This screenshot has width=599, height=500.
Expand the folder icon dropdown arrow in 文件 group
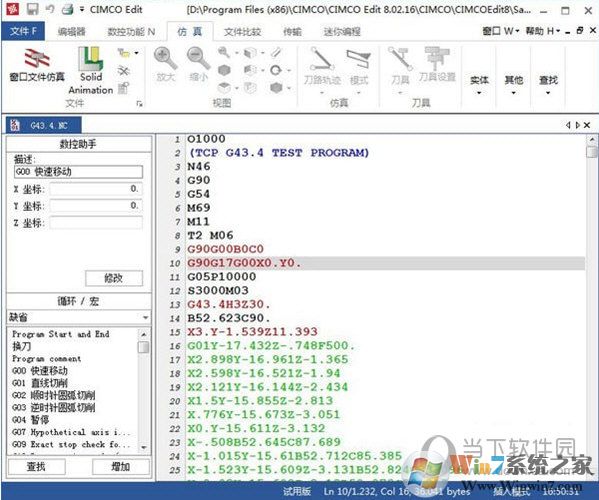pos(136,53)
